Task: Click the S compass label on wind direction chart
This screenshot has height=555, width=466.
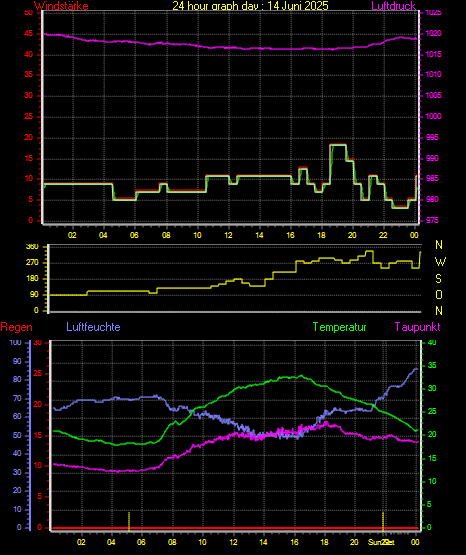Action: tap(438, 279)
